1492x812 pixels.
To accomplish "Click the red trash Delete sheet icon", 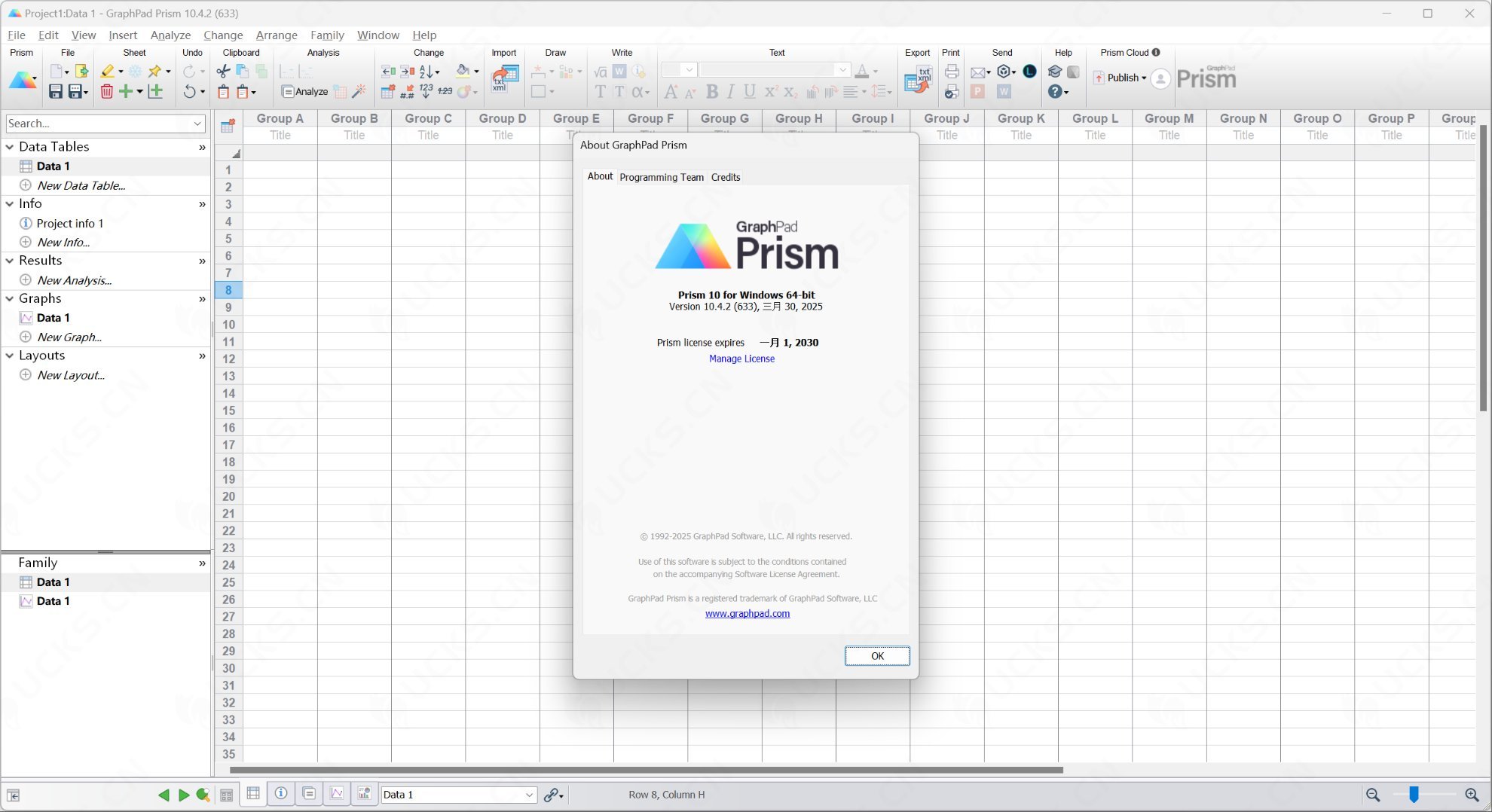I will pyautogui.click(x=107, y=91).
